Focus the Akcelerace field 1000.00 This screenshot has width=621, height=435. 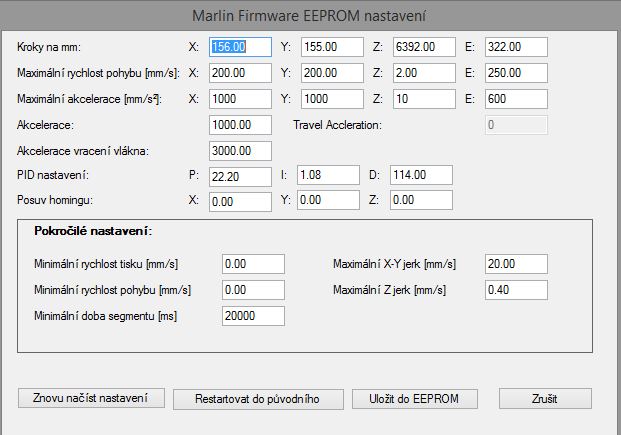[241, 125]
